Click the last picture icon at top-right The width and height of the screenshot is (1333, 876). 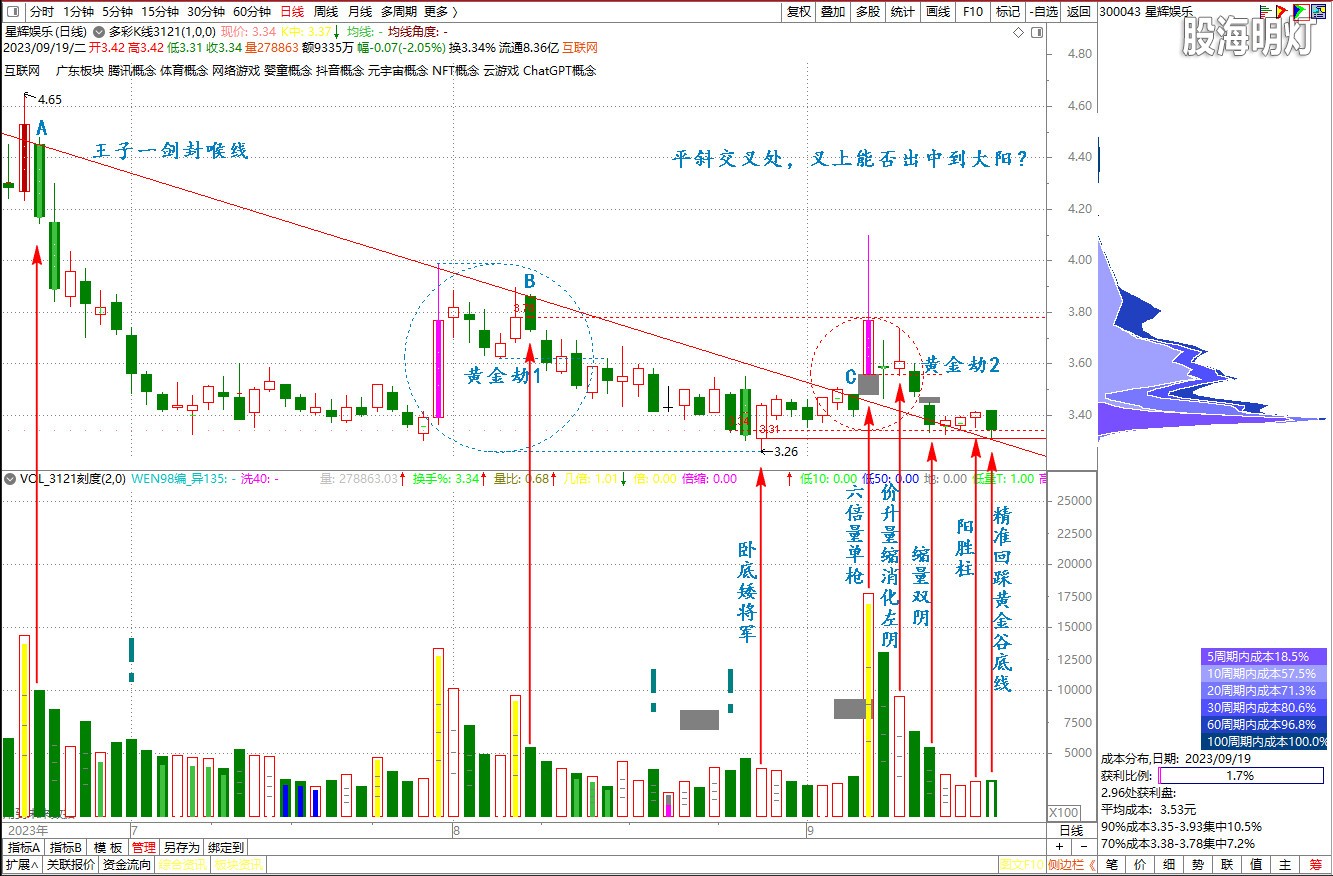click(x=1320, y=12)
